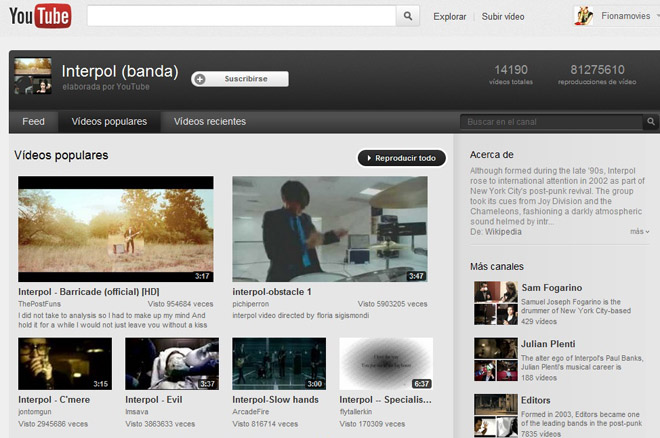
Task: Open the Explorar link
Action: click(x=450, y=17)
